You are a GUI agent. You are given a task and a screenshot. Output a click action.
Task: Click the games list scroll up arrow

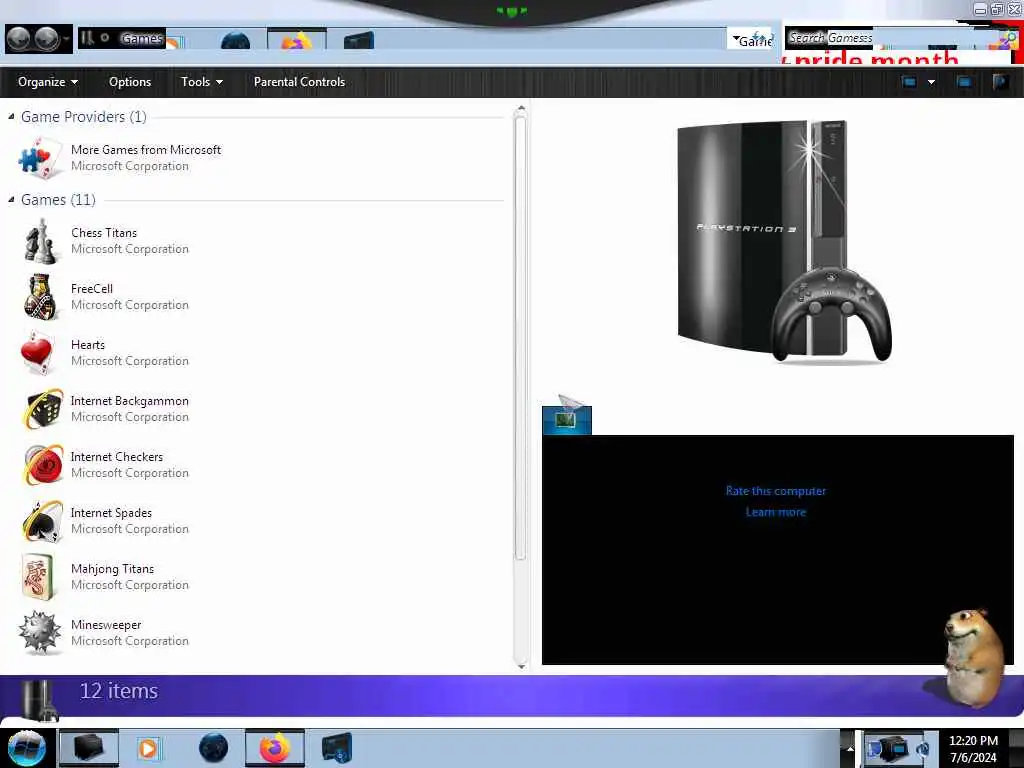520,108
